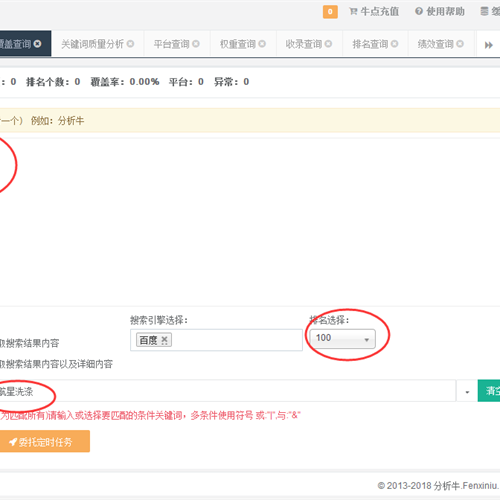
Task: Click the orange notification badge showing 0
Action: pyautogui.click(x=330, y=12)
